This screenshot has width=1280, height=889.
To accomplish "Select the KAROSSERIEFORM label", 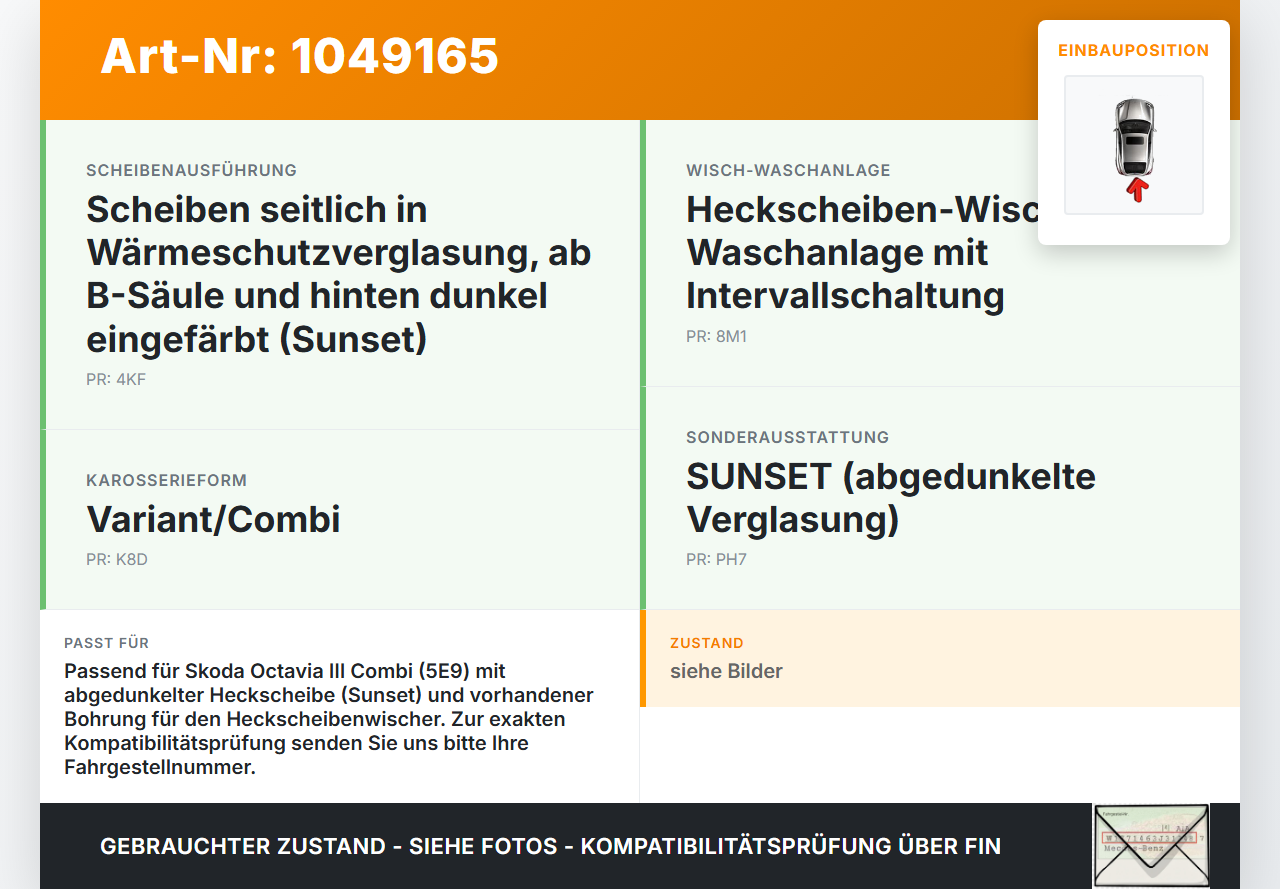I will point(166,480).
